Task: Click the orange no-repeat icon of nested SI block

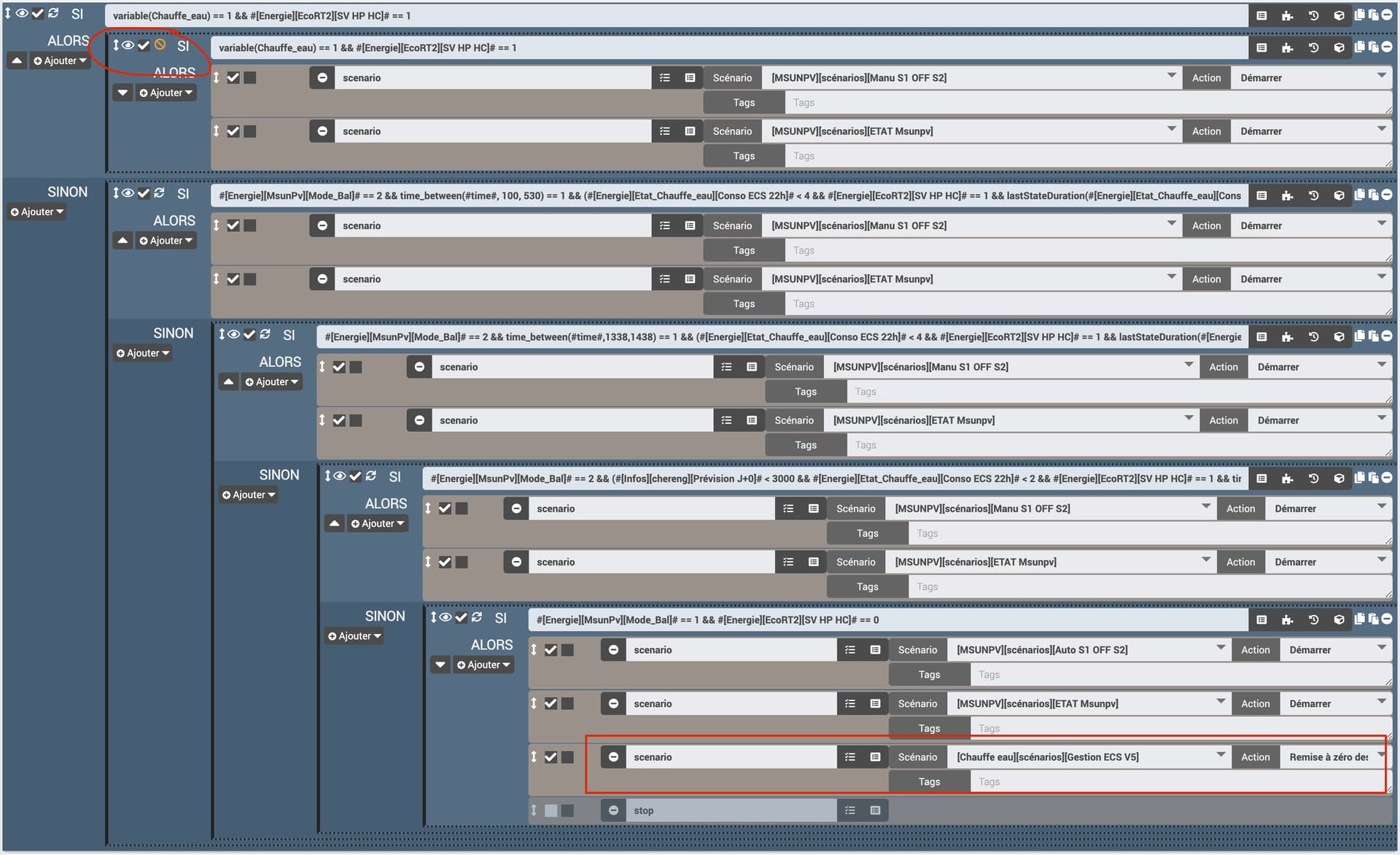Action: (x=160, y=45)
